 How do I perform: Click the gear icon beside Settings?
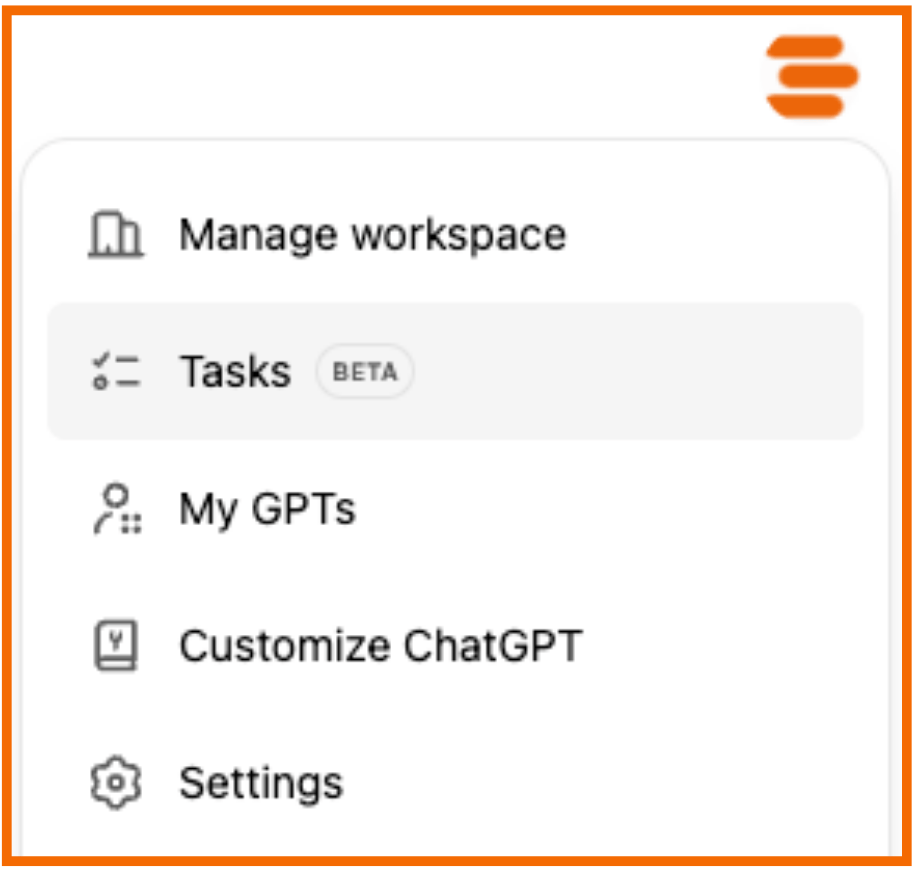tap(115, 783)
